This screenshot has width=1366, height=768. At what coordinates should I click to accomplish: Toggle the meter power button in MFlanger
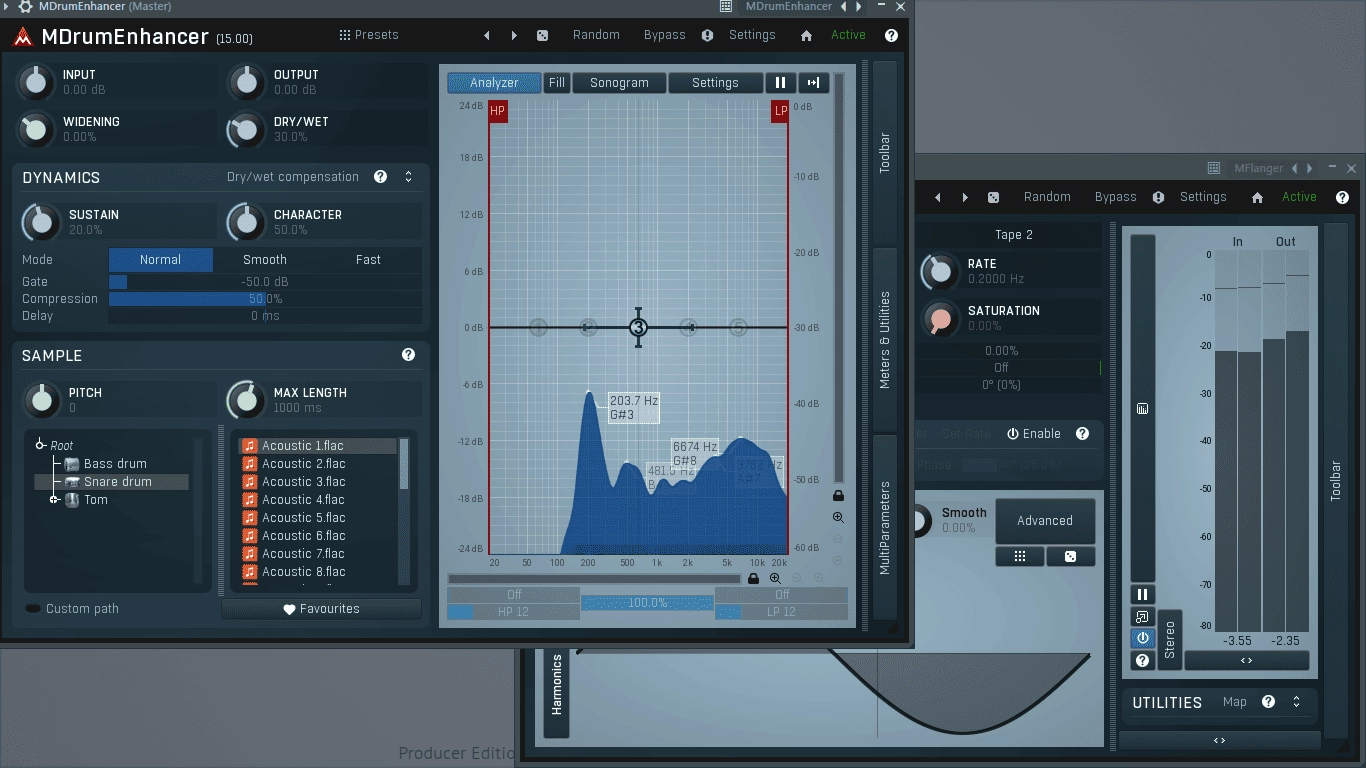[1142, 638]
